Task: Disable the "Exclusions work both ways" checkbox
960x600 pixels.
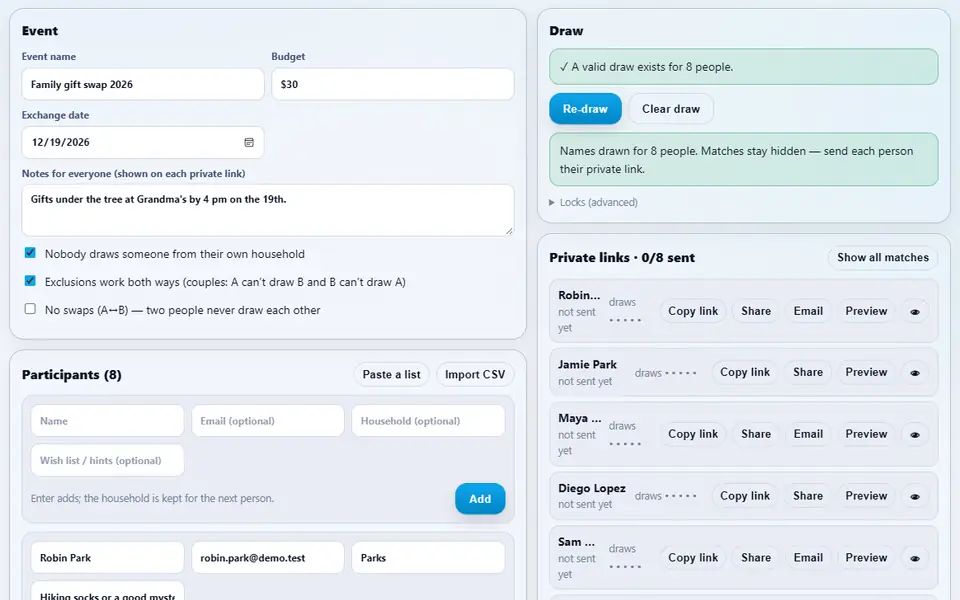Action: click(x=30, y=281)
